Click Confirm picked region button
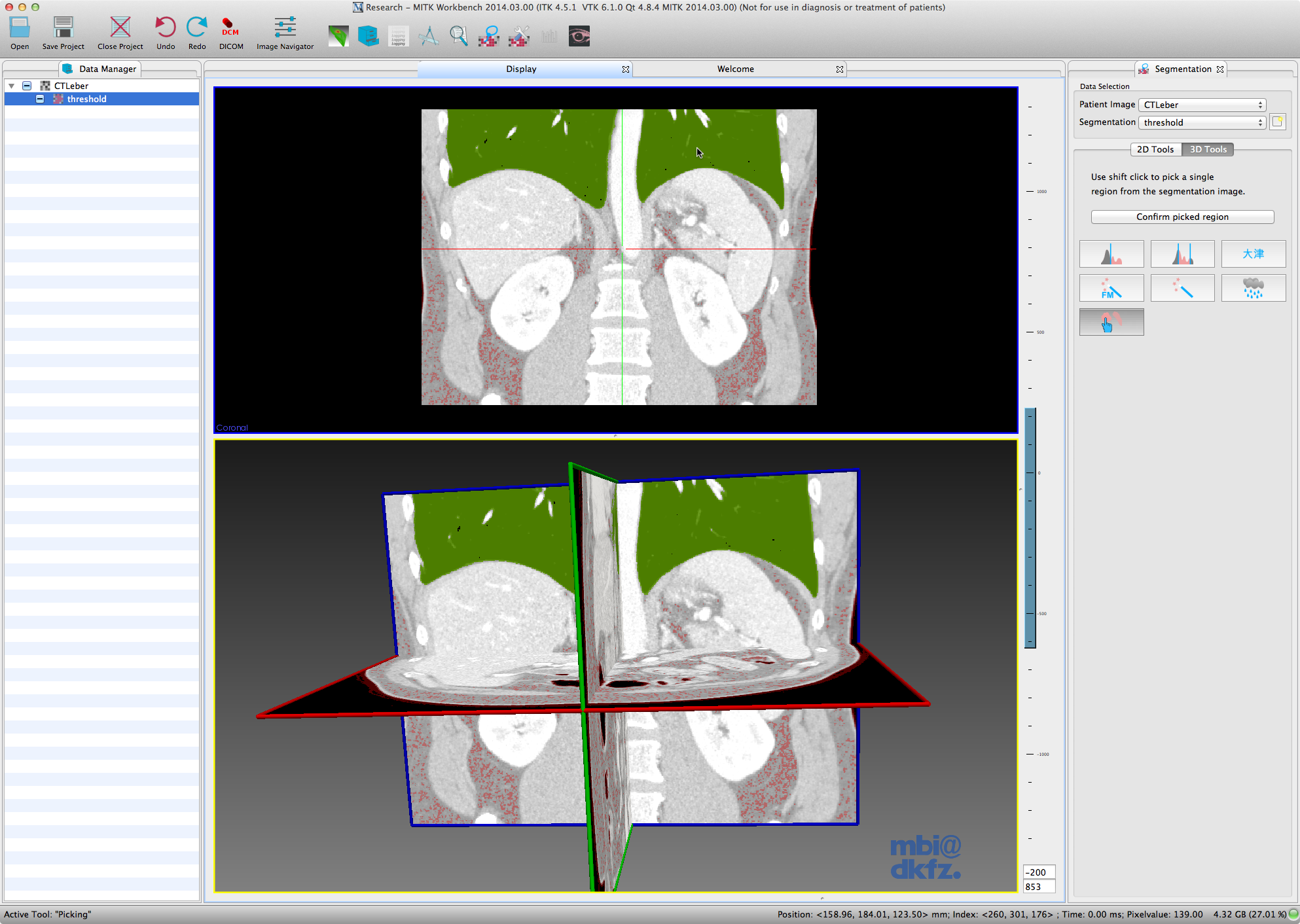 [1182, 217]
